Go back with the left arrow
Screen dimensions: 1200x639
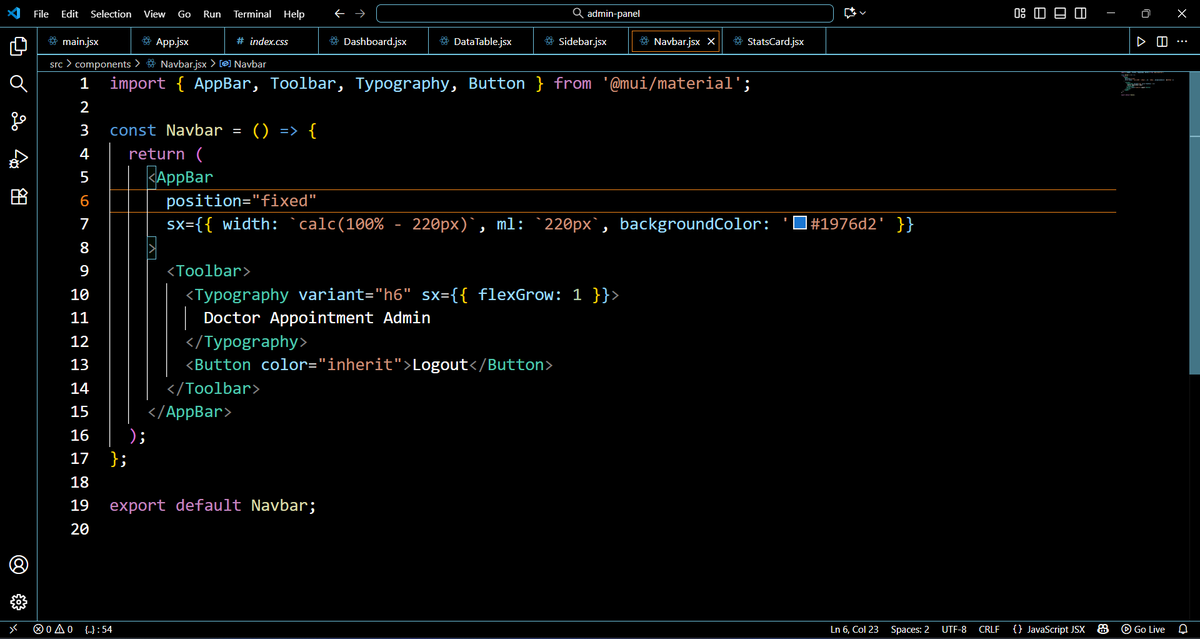(340, 14)
